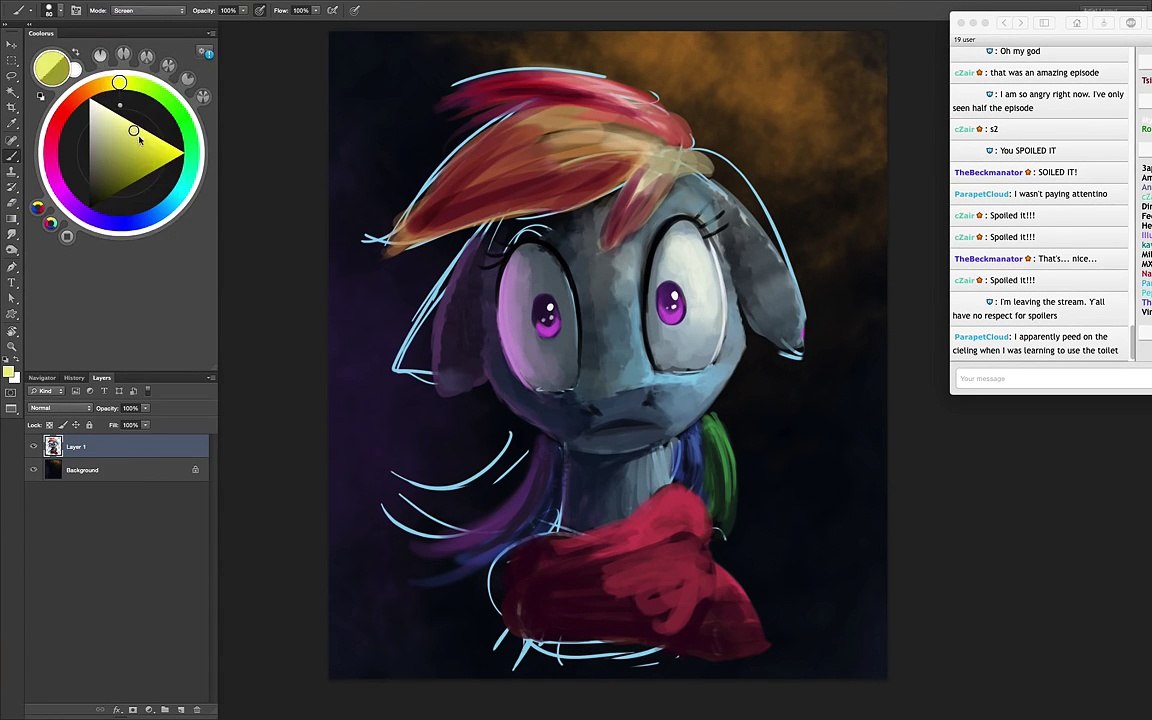Switch to the History tab
1152x720 pixels.
[x=73, y=378]
